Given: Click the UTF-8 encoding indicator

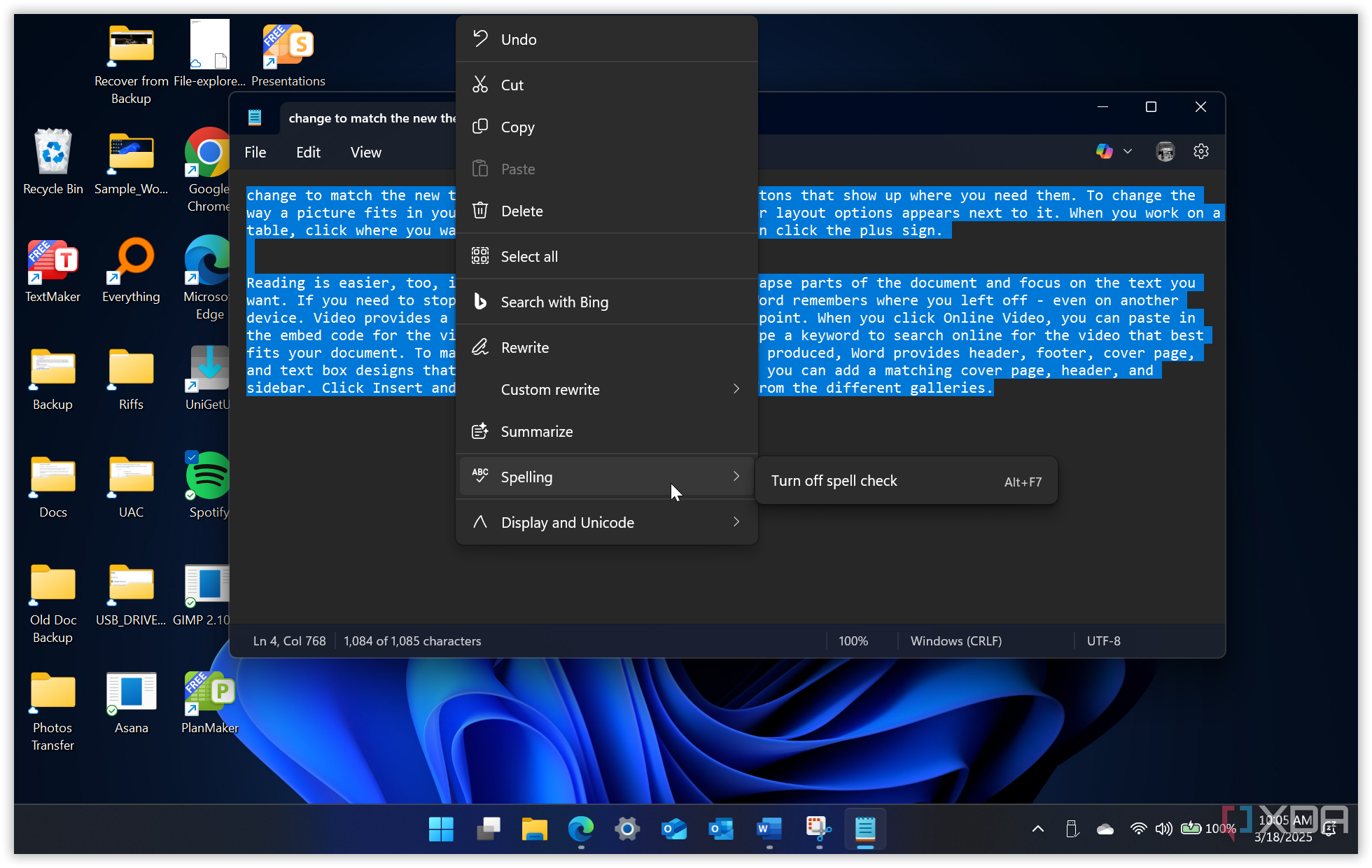Looking at the screenshot, I should coord(1104,640).
